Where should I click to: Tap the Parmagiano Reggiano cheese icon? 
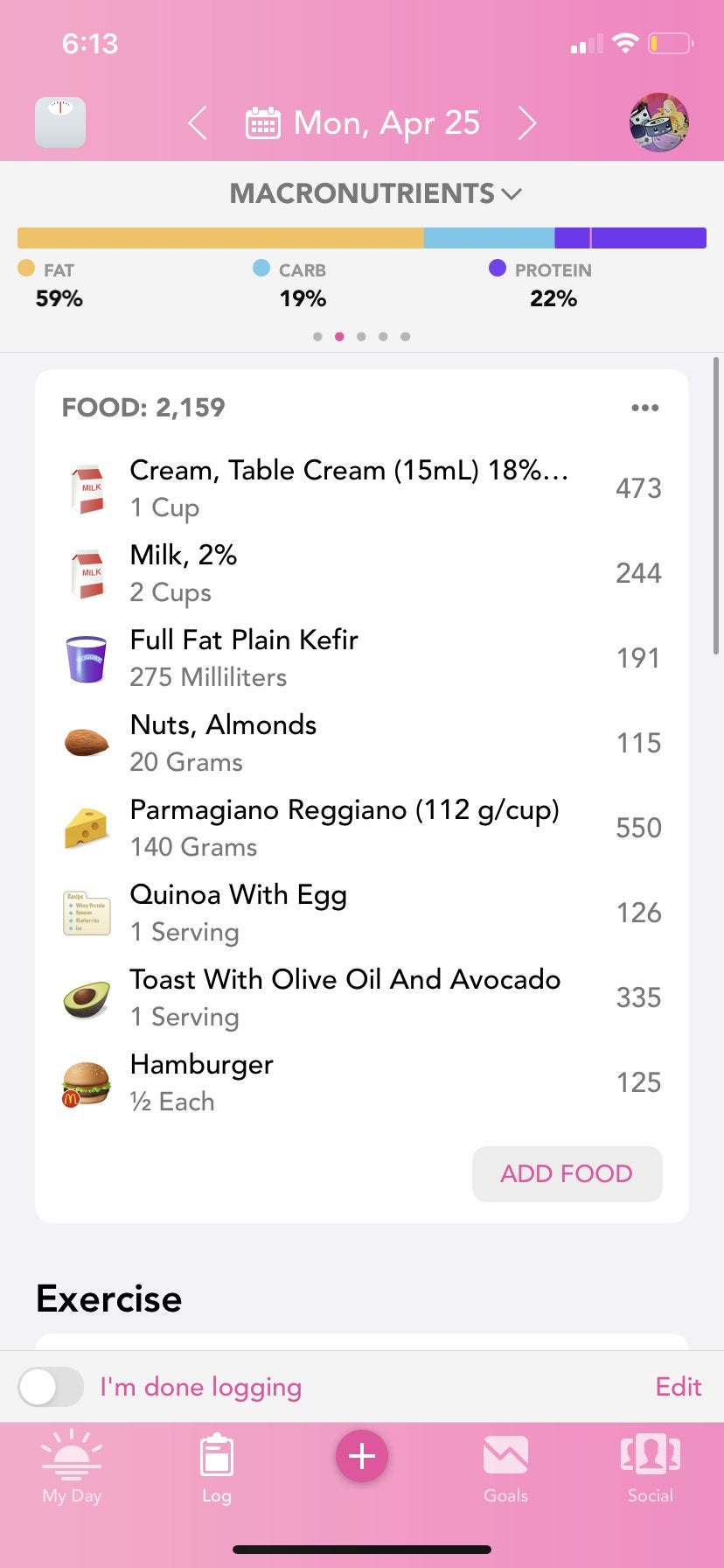coord(87,828)
